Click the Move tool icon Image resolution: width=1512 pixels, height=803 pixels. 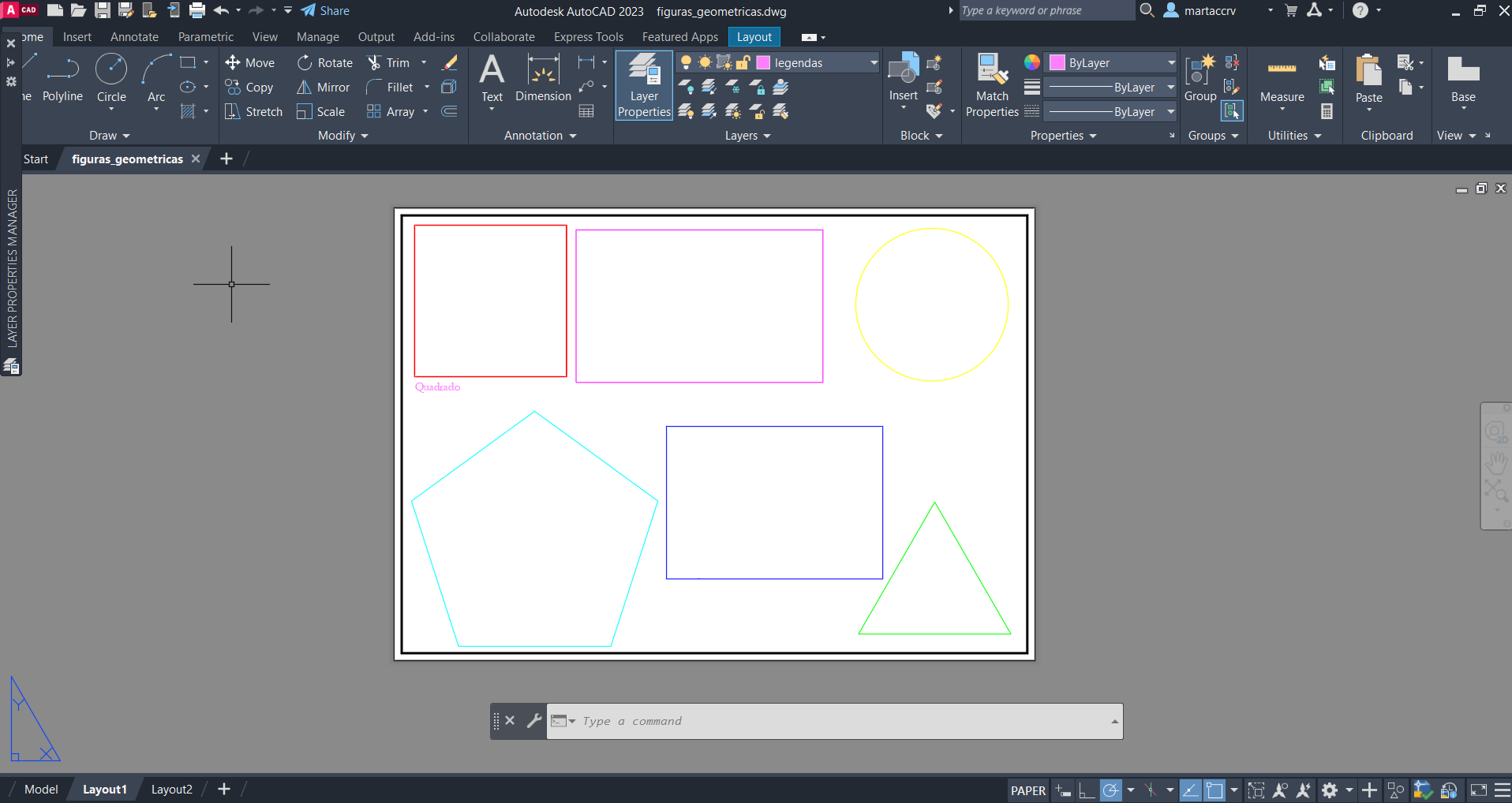point(233,63)
